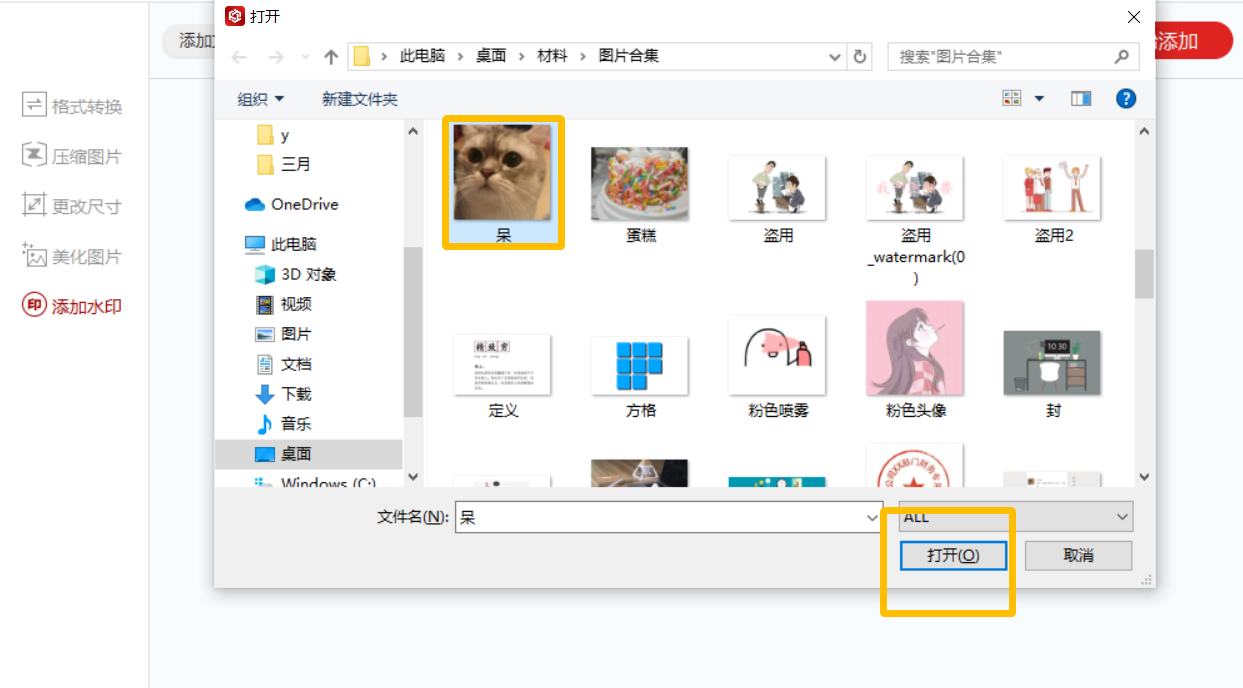Image resolution: width=1243 pixels, height=688 pixels.
Task: Open the 下载 folder in the tree
Action: pos(284,394)
